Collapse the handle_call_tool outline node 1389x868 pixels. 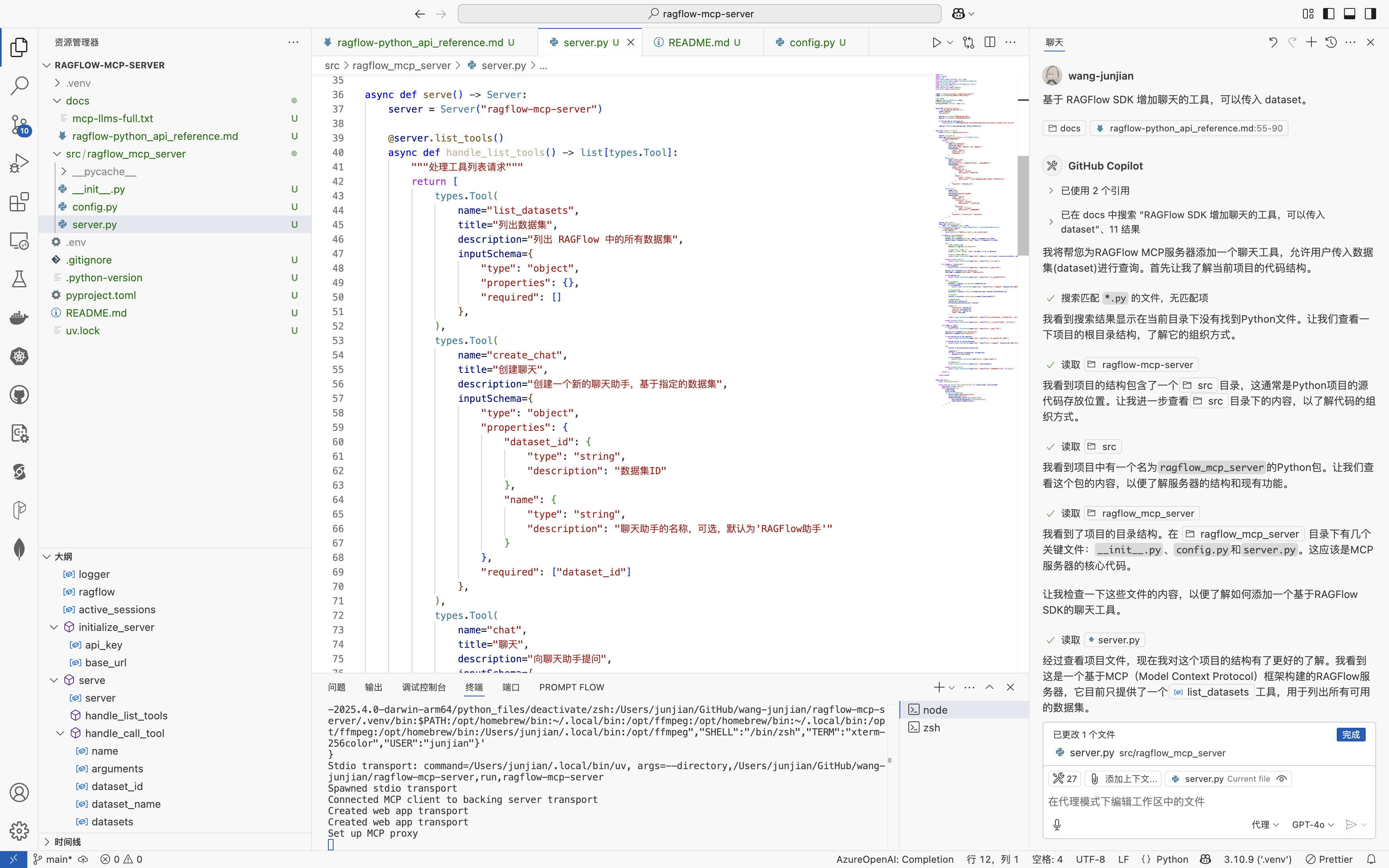tap(60, 733)
